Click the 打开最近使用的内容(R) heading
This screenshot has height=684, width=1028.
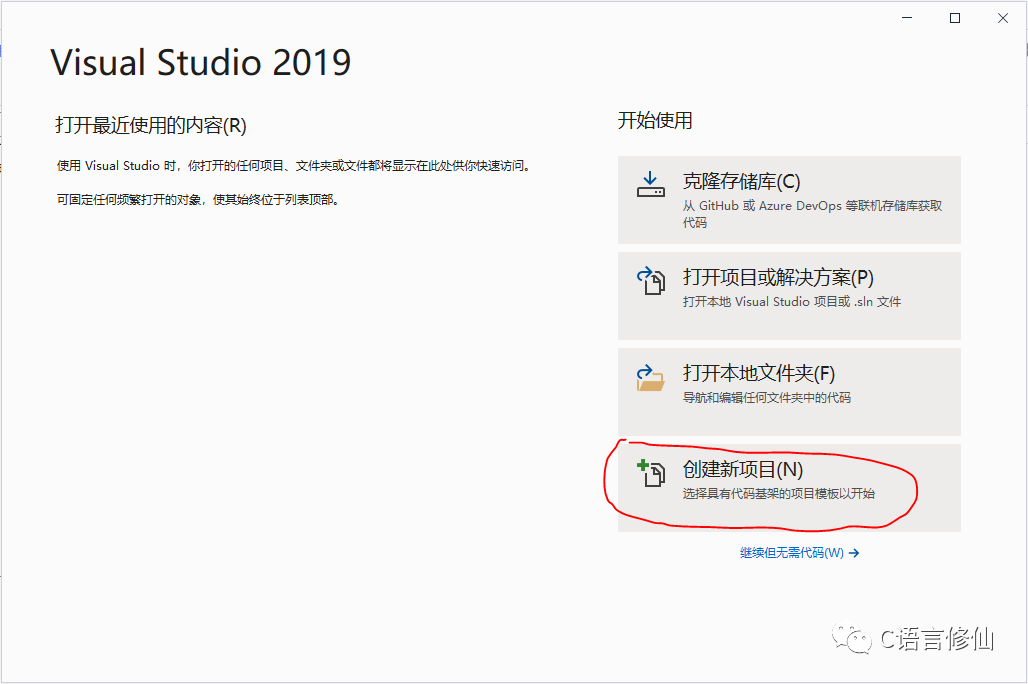(x=151, y=125)
